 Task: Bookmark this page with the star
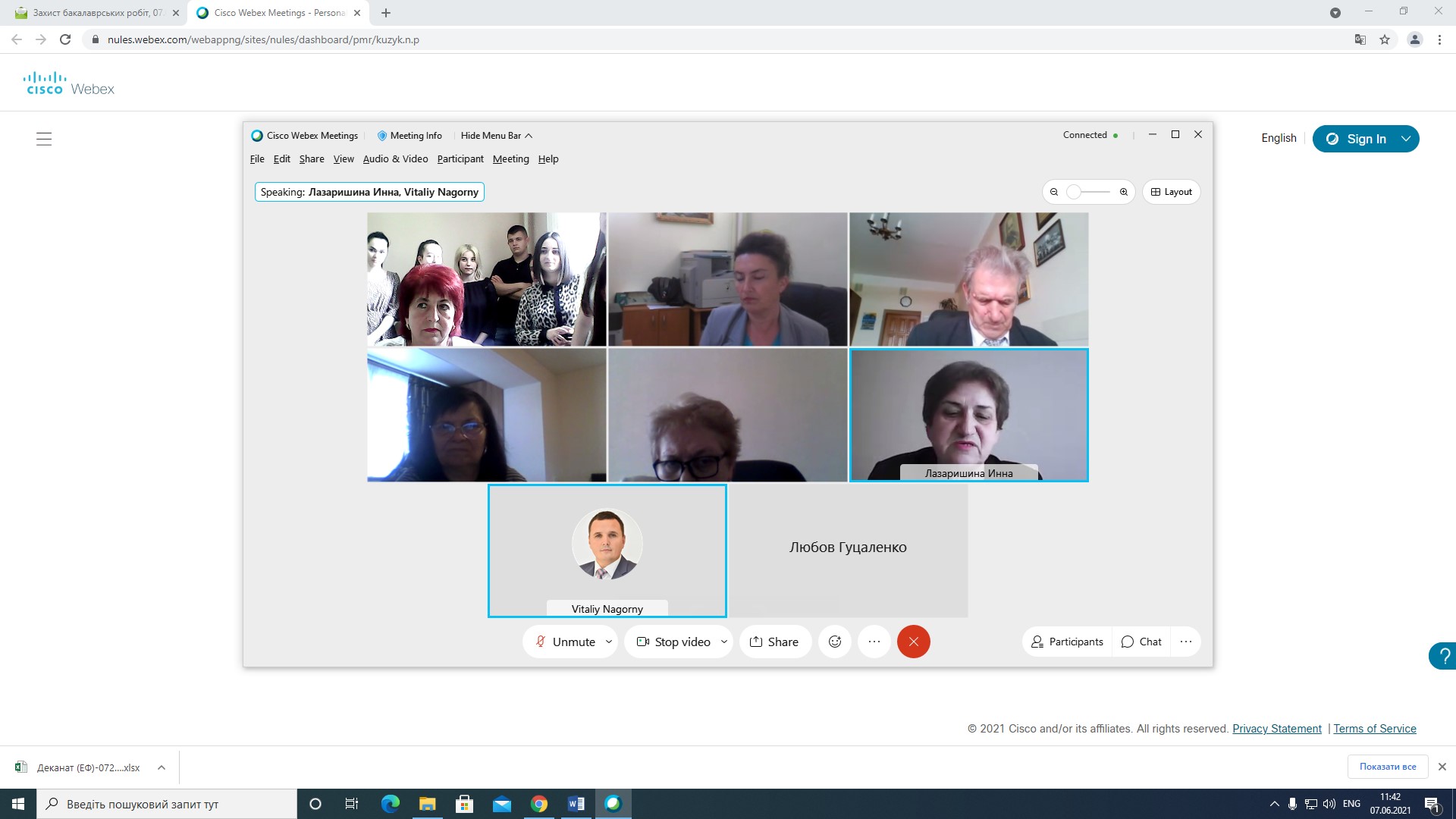click(x=1385, y=39)
